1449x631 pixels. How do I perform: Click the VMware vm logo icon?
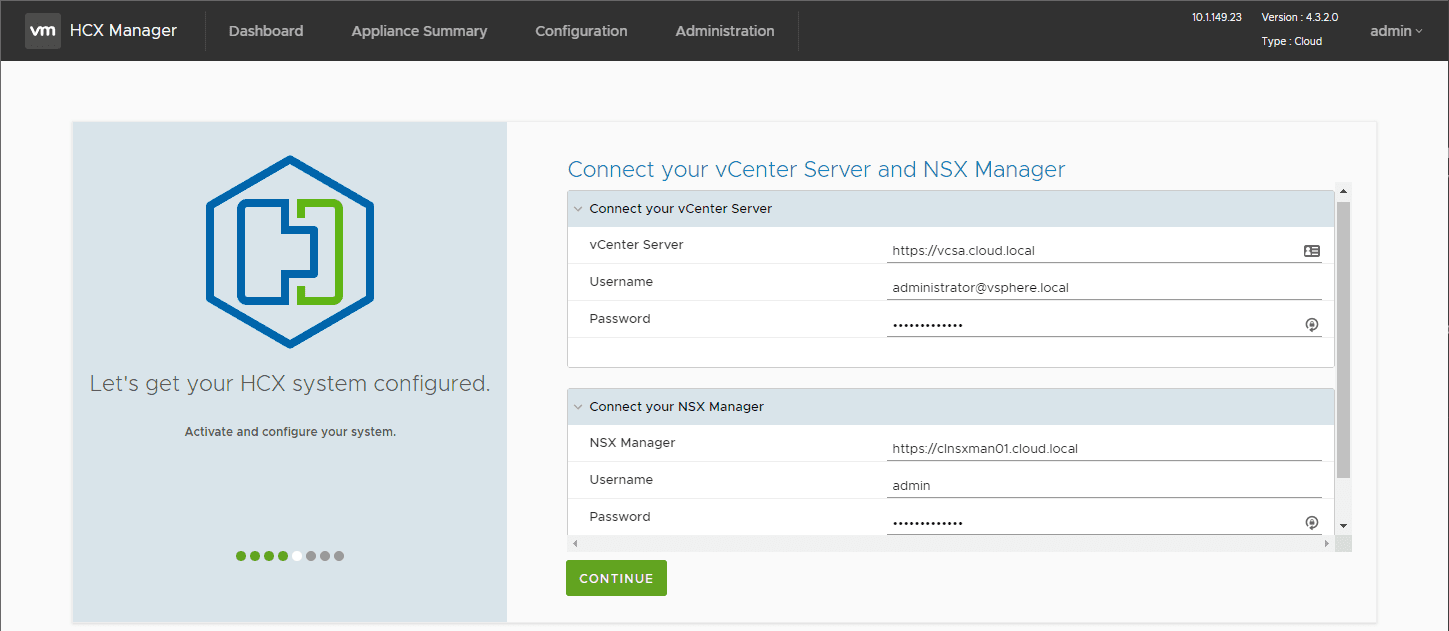42,31
